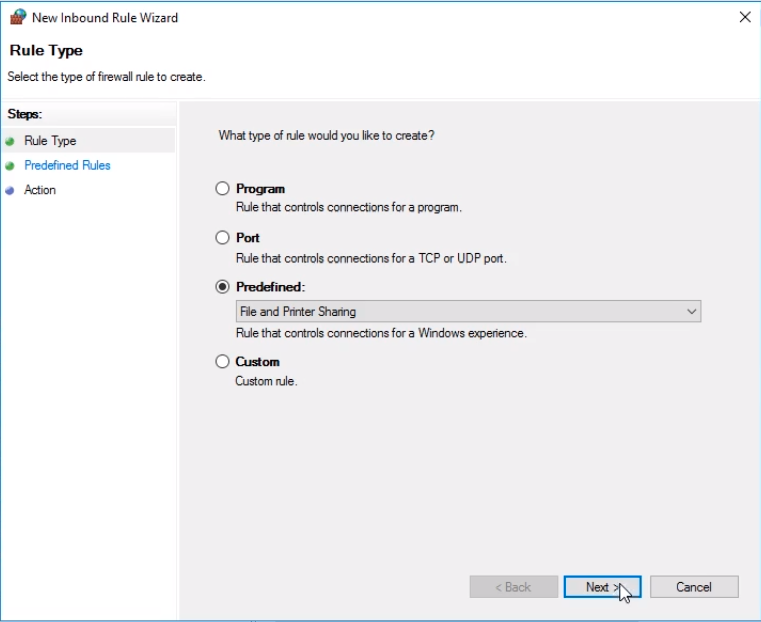Click the Next button

(602, 587)
